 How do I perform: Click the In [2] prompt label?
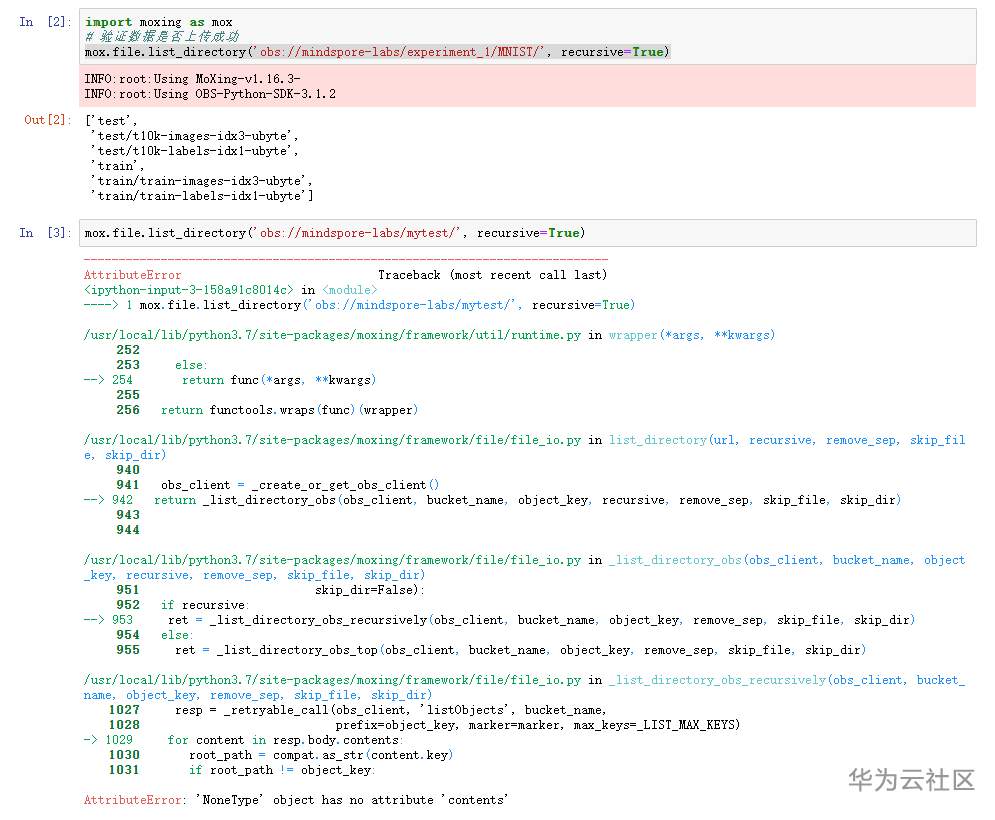coord(44,22)
